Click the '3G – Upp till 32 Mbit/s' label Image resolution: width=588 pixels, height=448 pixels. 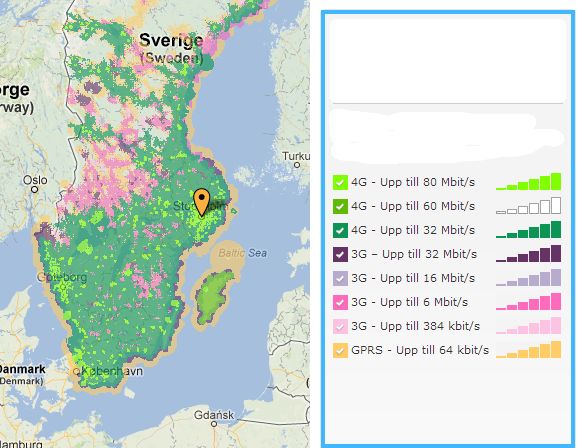[414, 254]
